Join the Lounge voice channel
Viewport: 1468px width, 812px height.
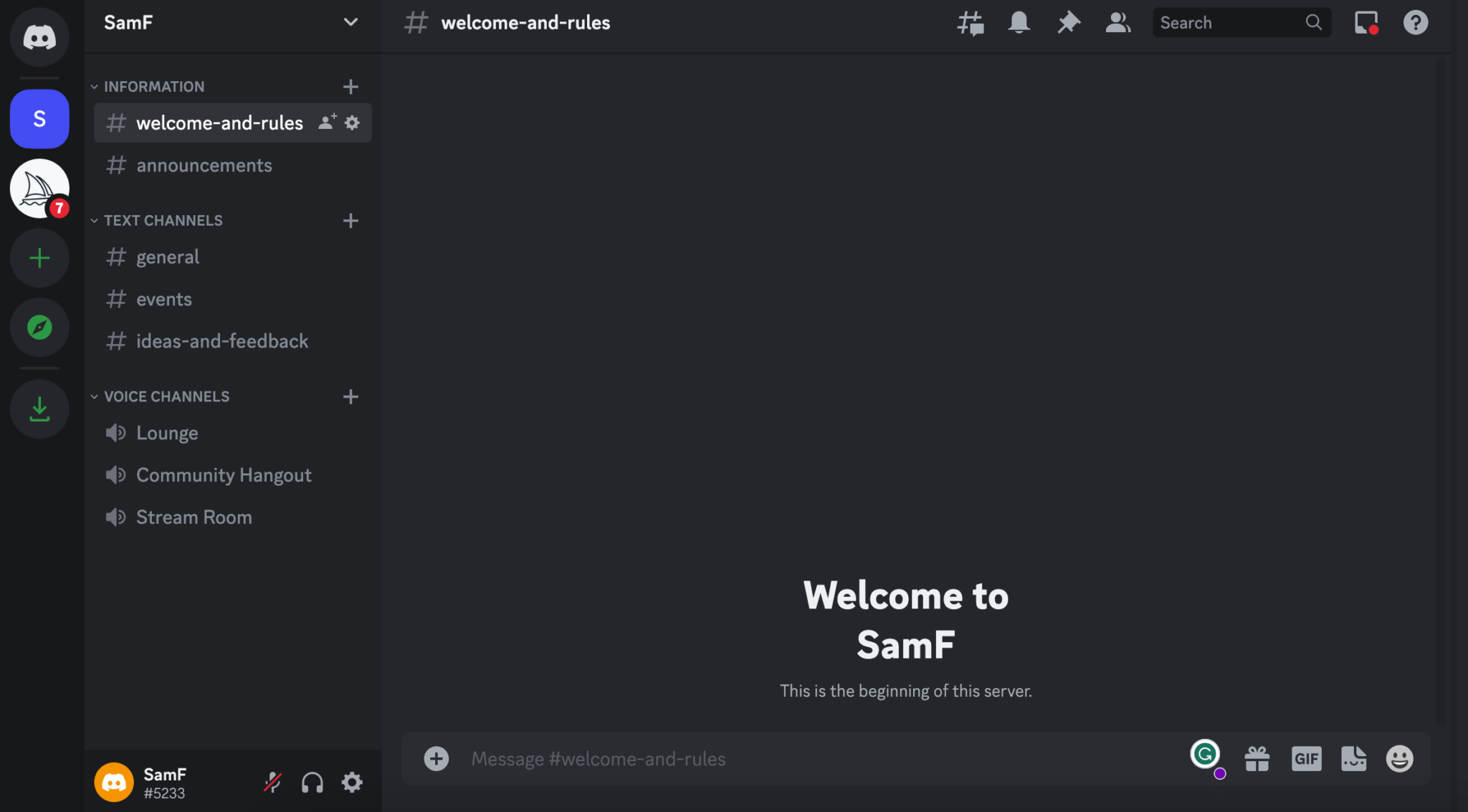point(167,433)
